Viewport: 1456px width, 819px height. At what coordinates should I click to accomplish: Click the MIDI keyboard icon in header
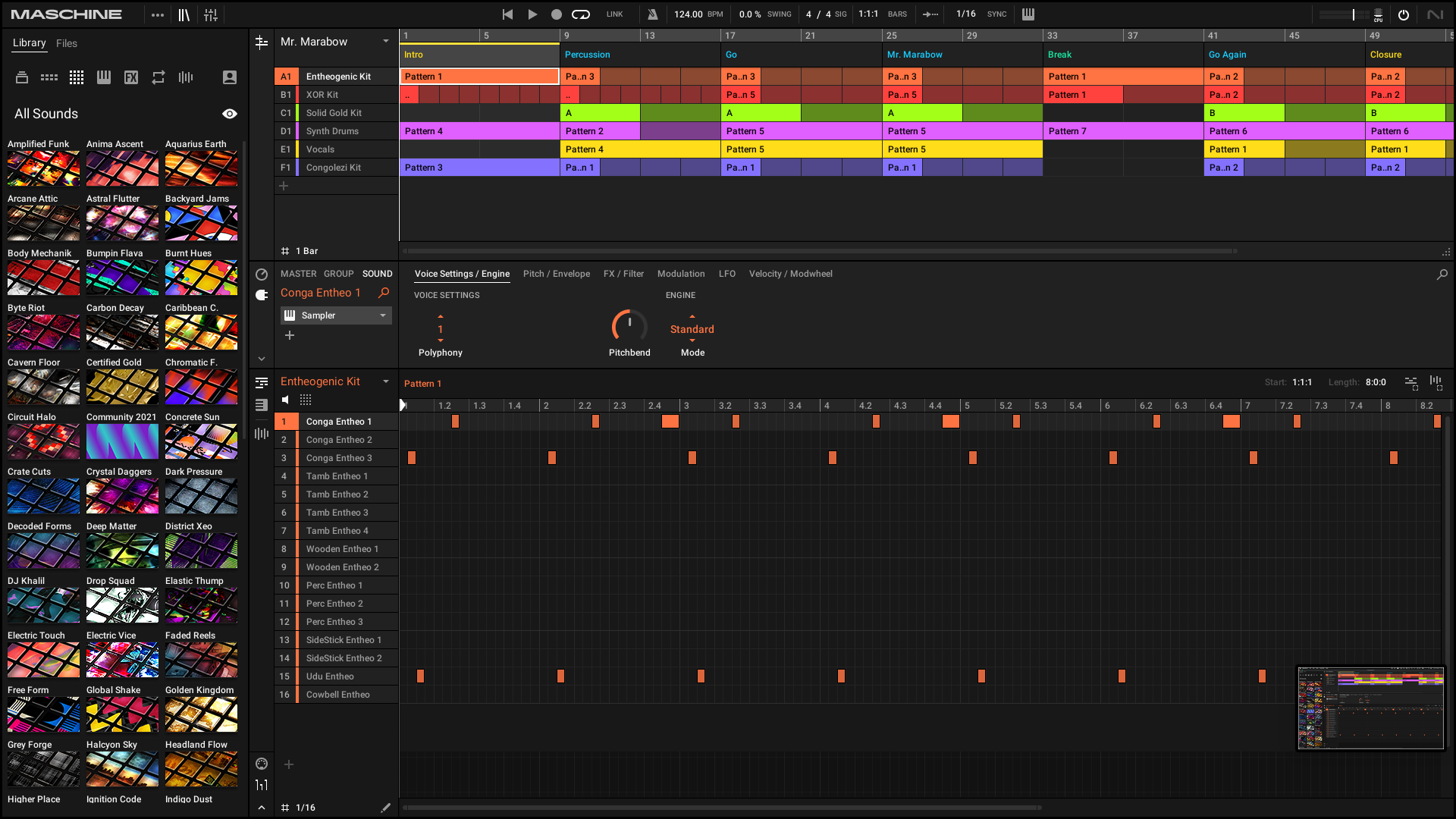1028,14
